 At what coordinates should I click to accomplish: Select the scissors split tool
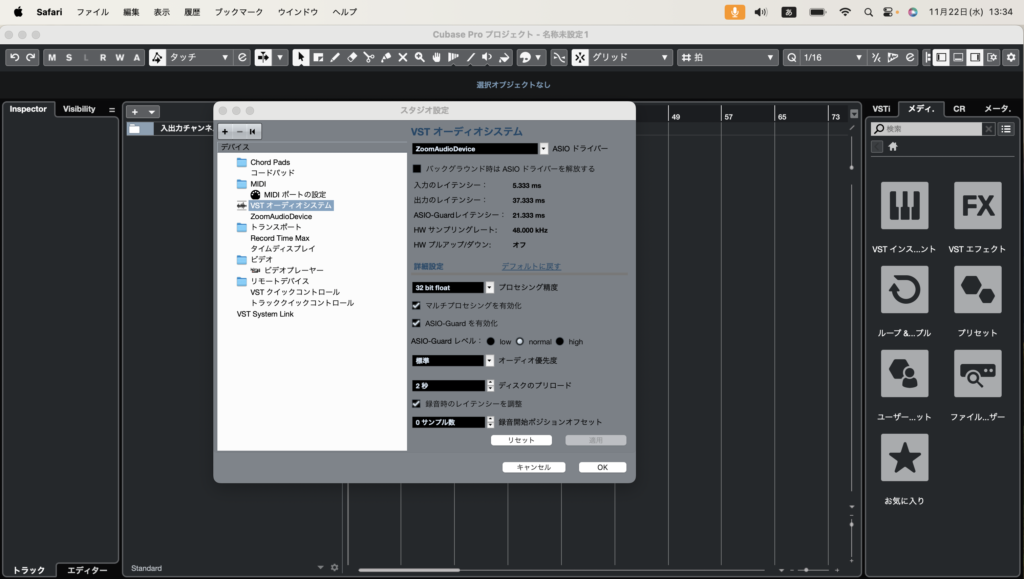pyautogui.click(x=369, y=57)
